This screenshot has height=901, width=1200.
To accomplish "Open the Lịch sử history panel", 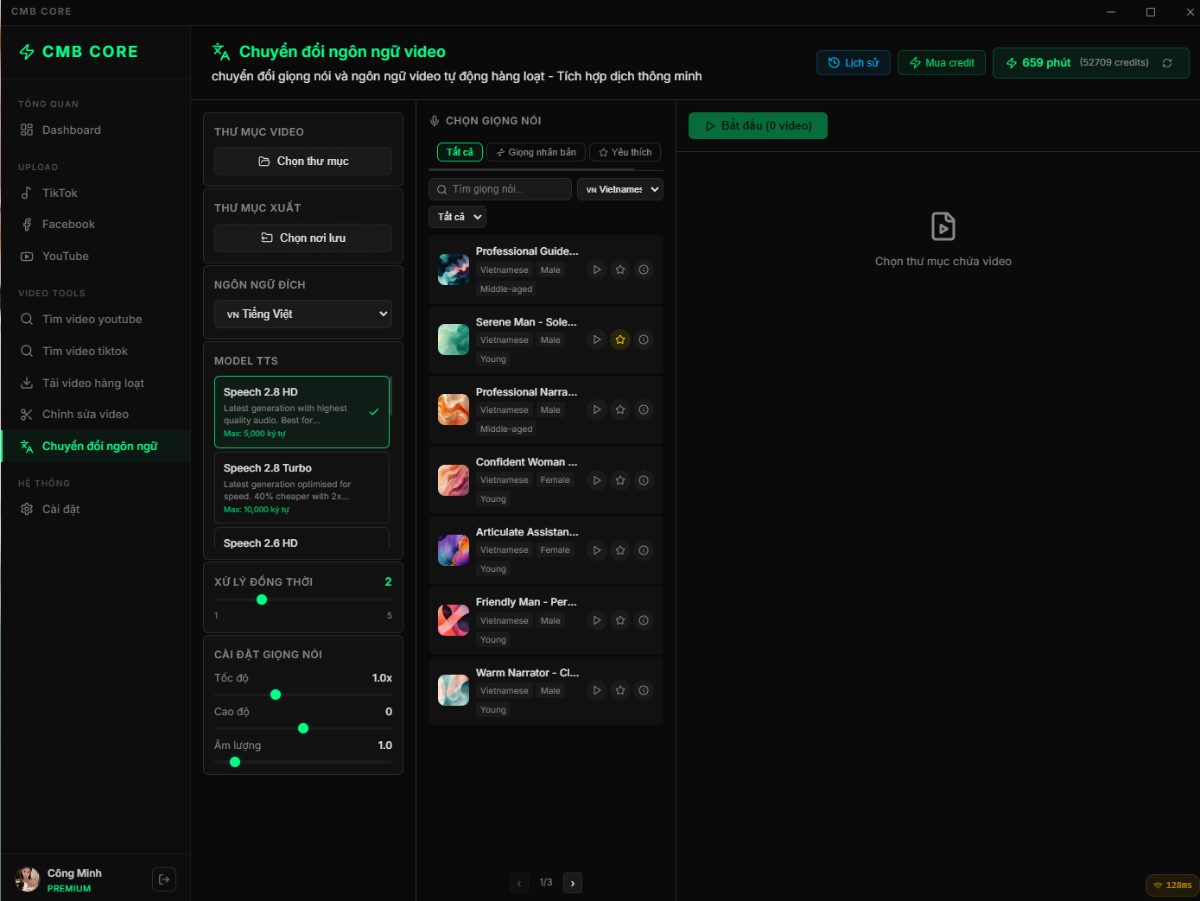I will [x=853, y=62].
